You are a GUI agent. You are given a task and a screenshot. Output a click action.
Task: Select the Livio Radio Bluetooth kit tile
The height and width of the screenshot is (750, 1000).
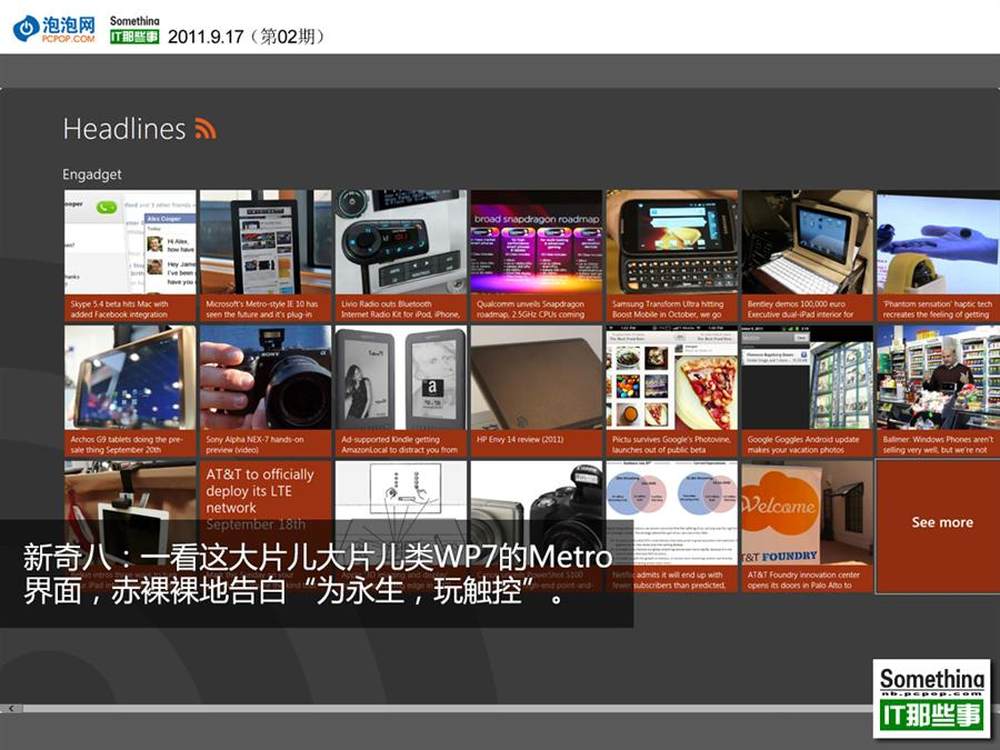(401, 256)
